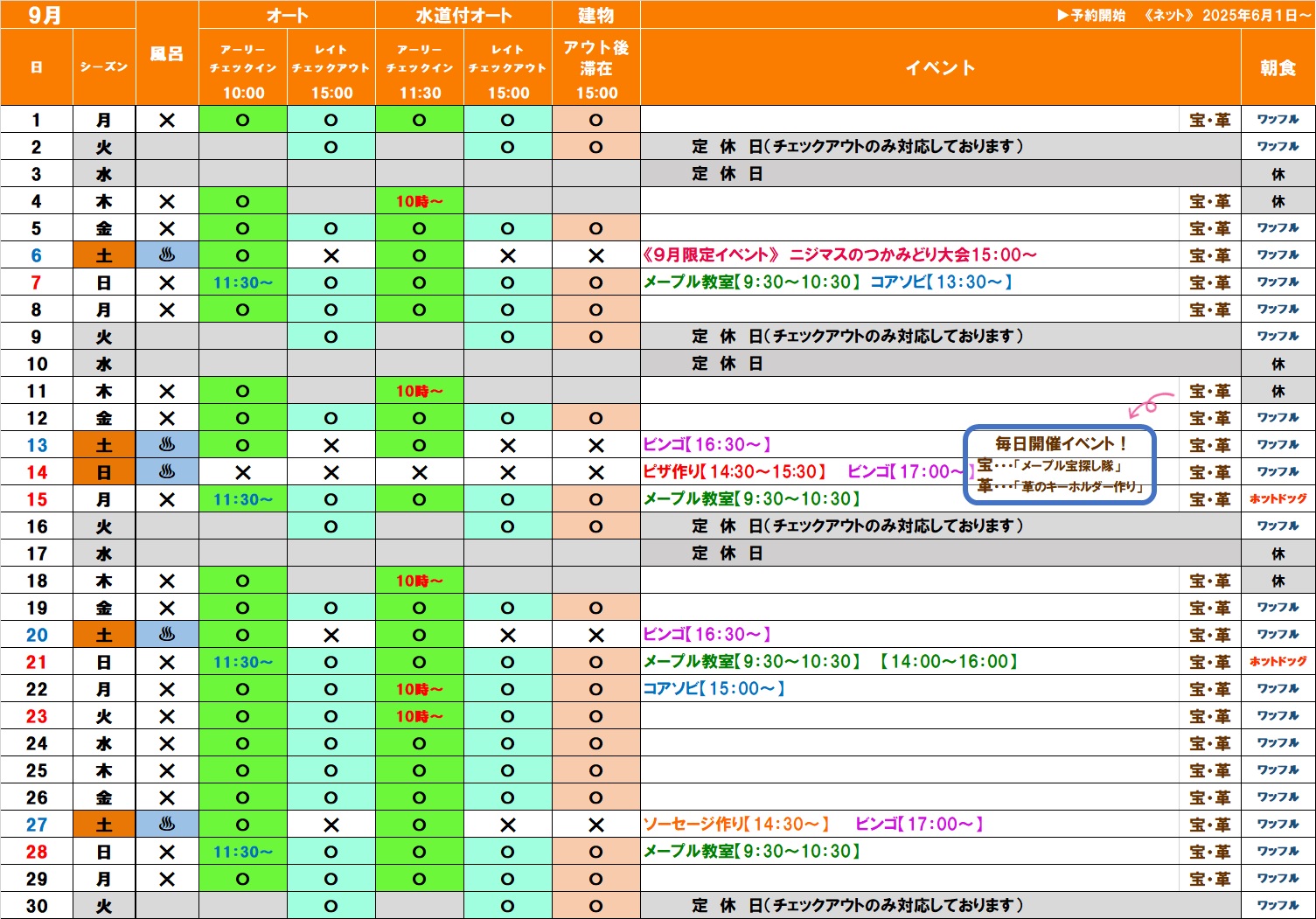Select the date number 23
The image size is (1316, 919).
pos(37,716)
